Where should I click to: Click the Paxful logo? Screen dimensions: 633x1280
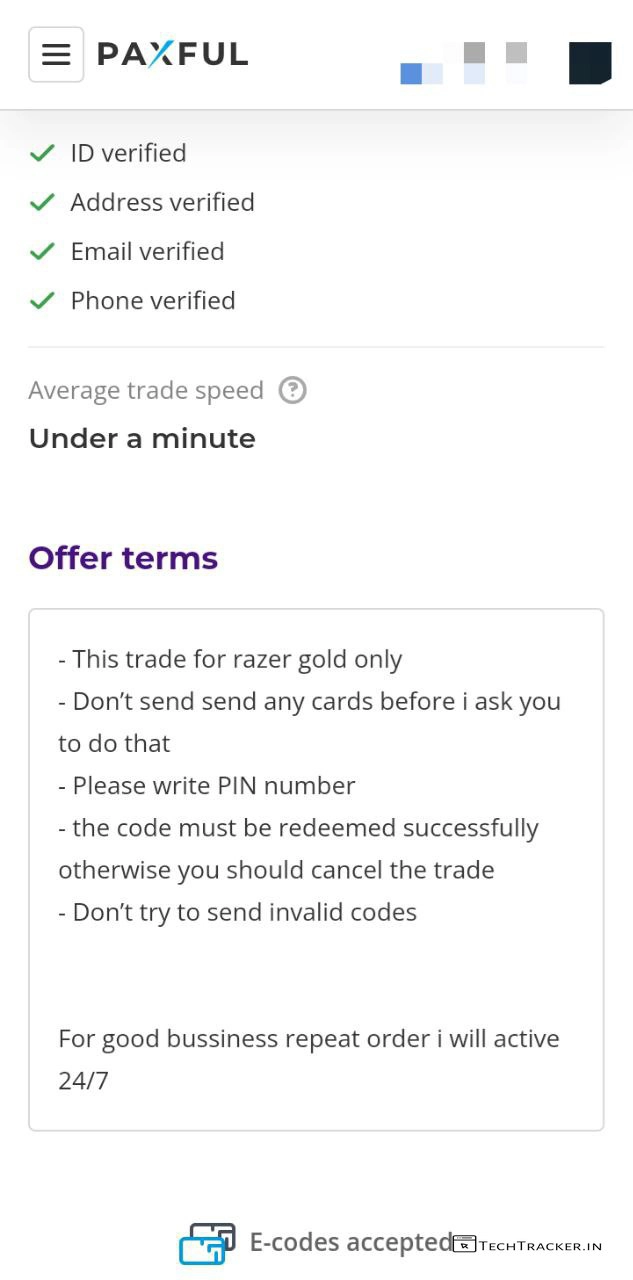tap(172, 54)
